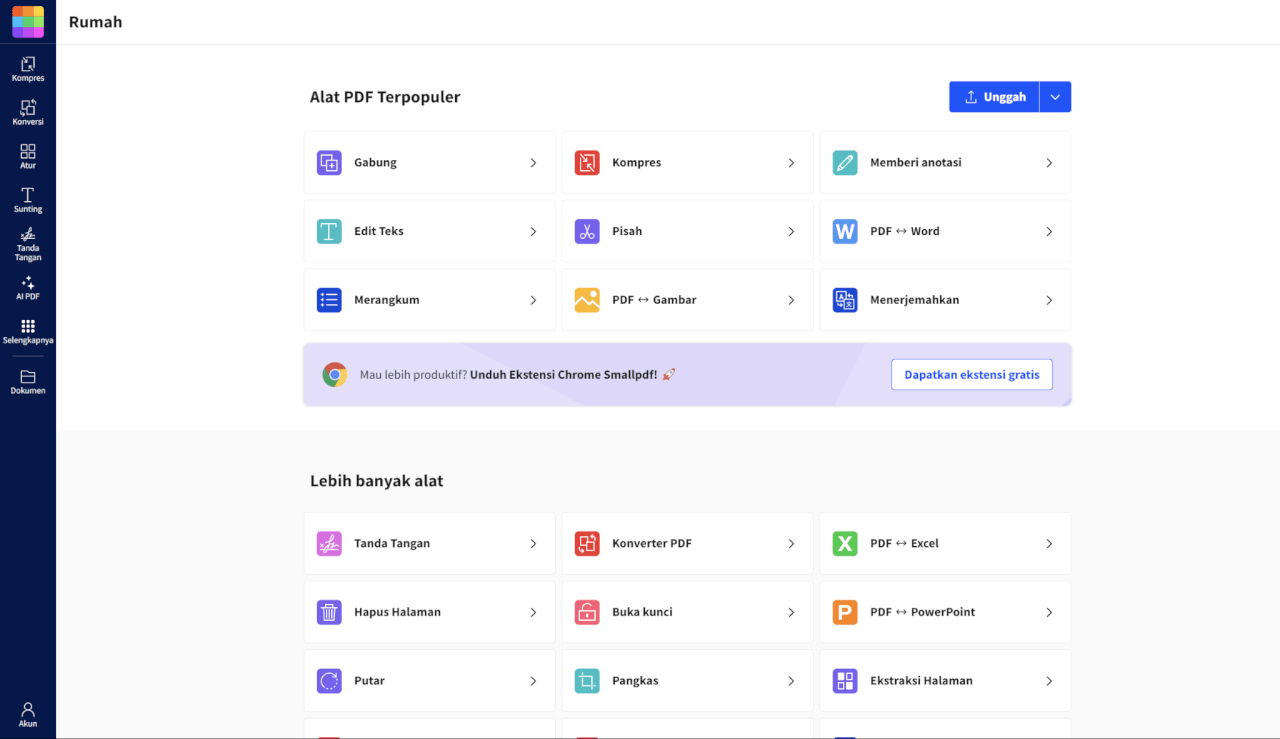Select the Atur sidebar icon

click(x=28, y=156)
